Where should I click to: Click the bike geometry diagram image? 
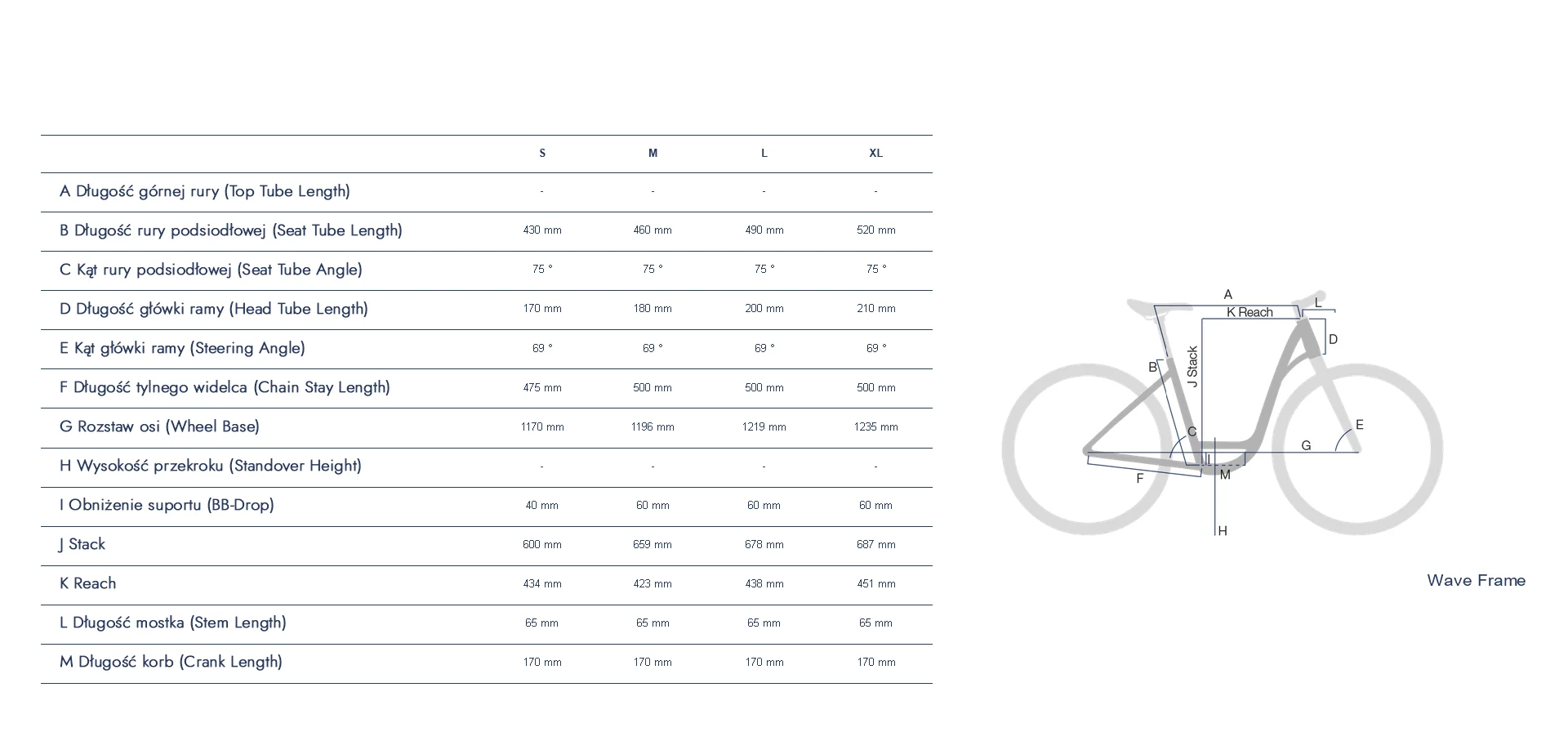pyautogui.click(x=1223, y=413)
